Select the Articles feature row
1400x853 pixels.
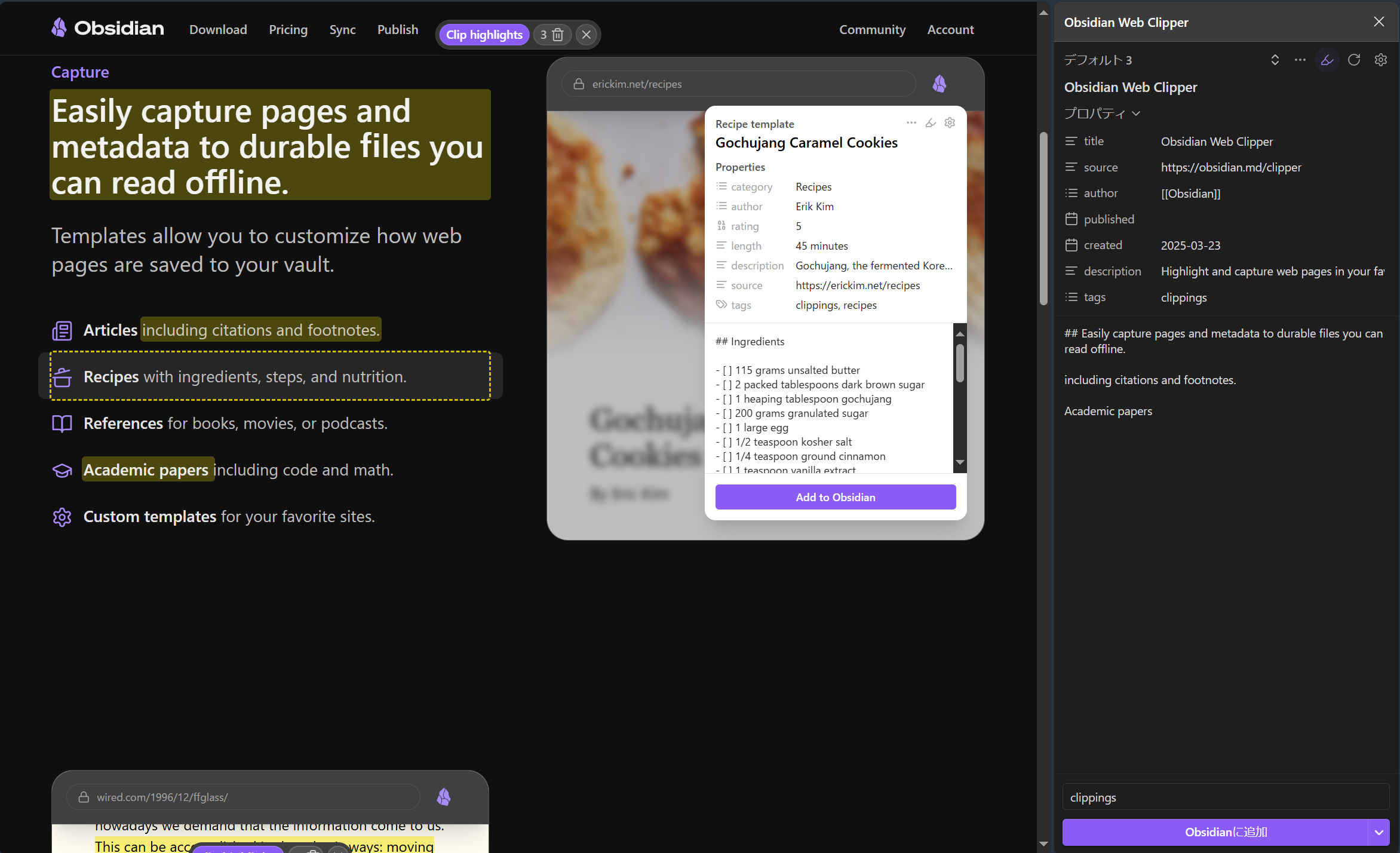(270, 330)
